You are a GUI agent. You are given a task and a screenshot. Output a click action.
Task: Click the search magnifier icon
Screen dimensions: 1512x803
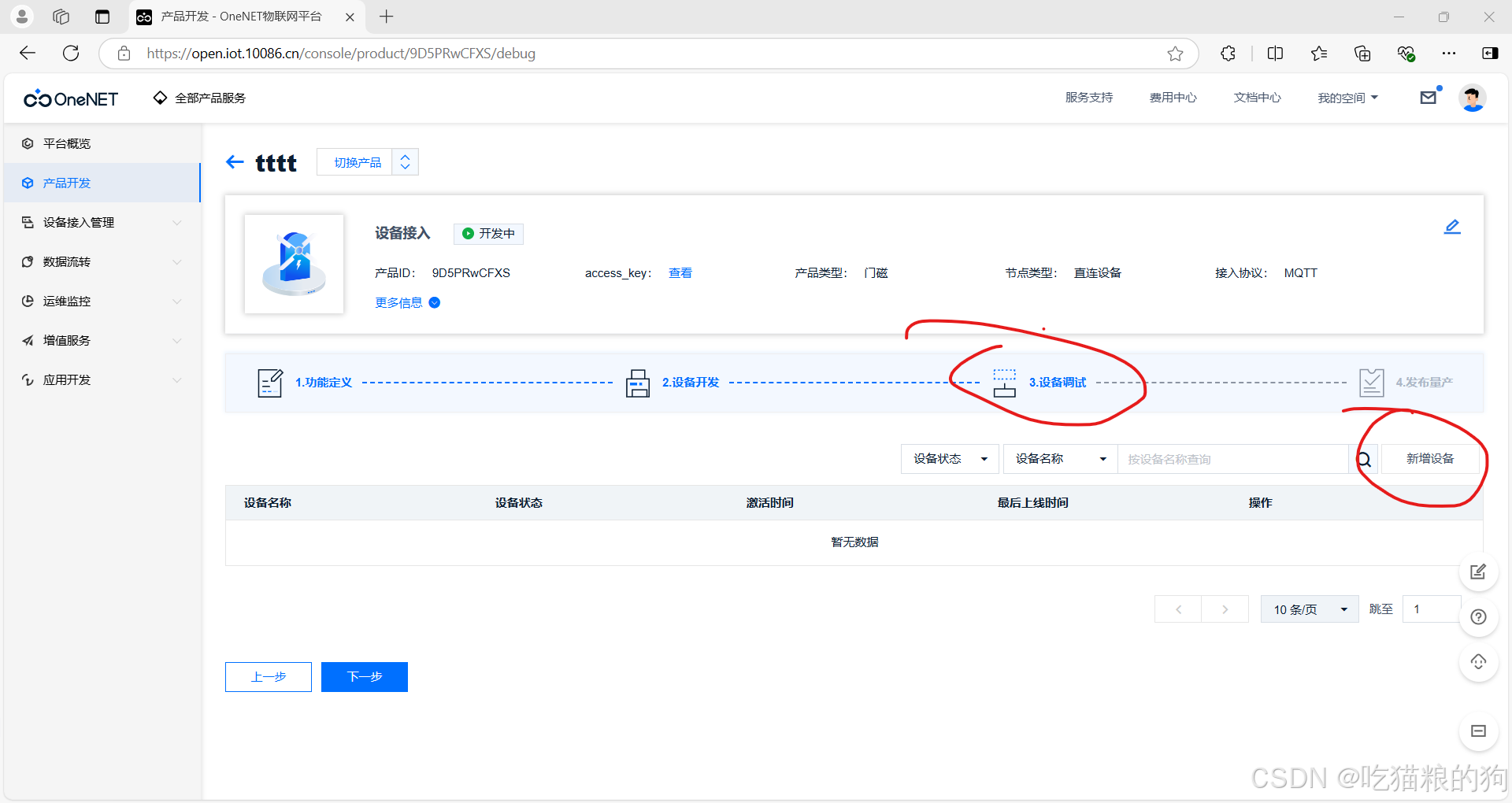tap(1364, 459)
